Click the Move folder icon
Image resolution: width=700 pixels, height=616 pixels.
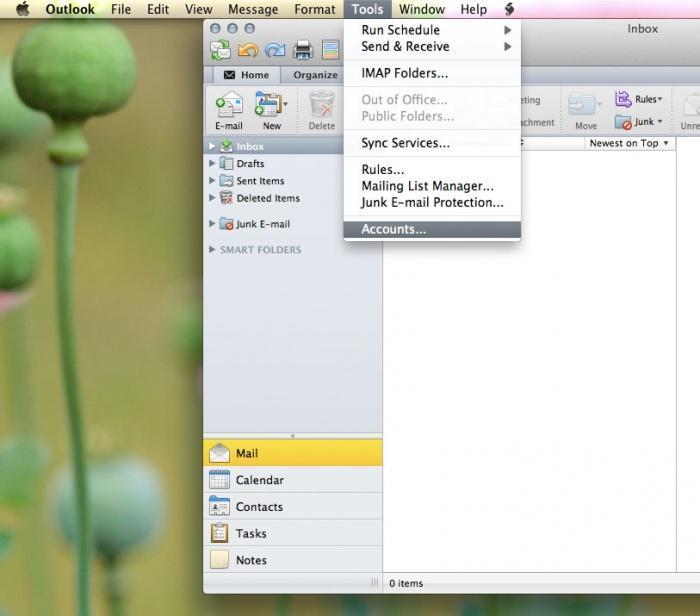pyautogui.click(x=585, y=109)
